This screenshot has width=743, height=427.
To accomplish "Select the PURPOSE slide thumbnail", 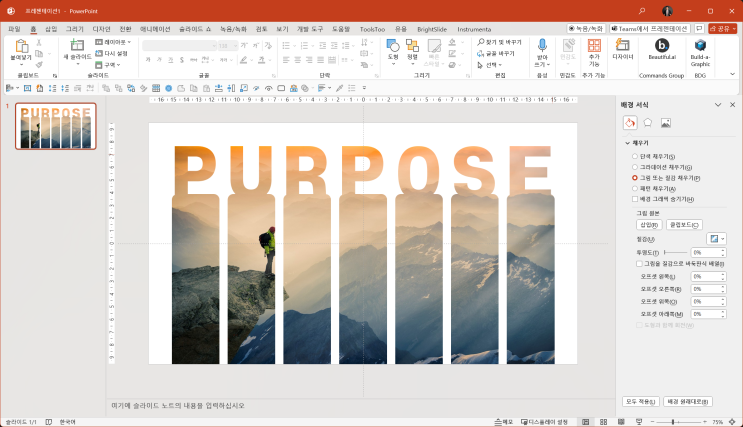I will [x=56, y=126].
